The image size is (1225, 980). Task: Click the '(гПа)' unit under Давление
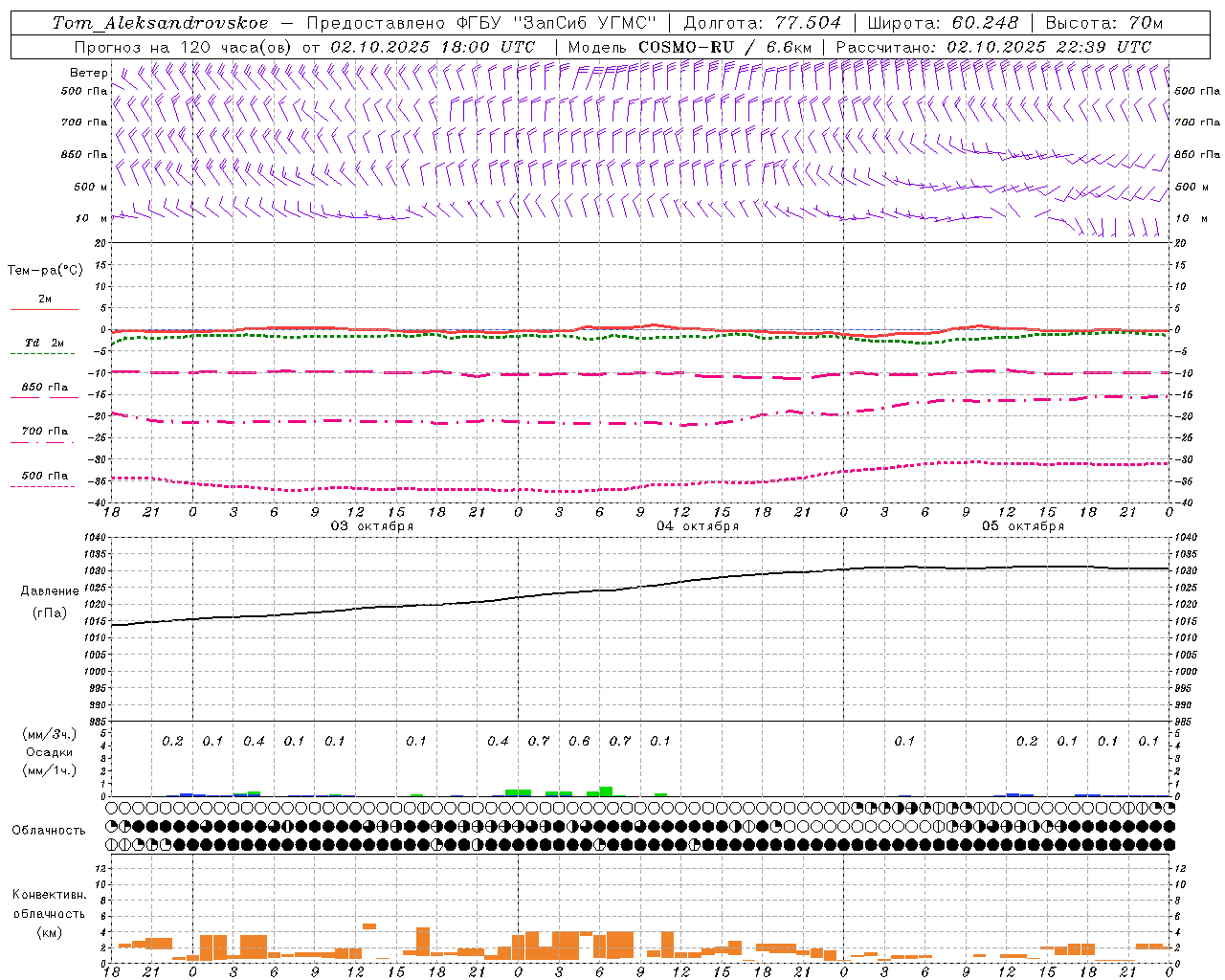click(x=50, y=612)
